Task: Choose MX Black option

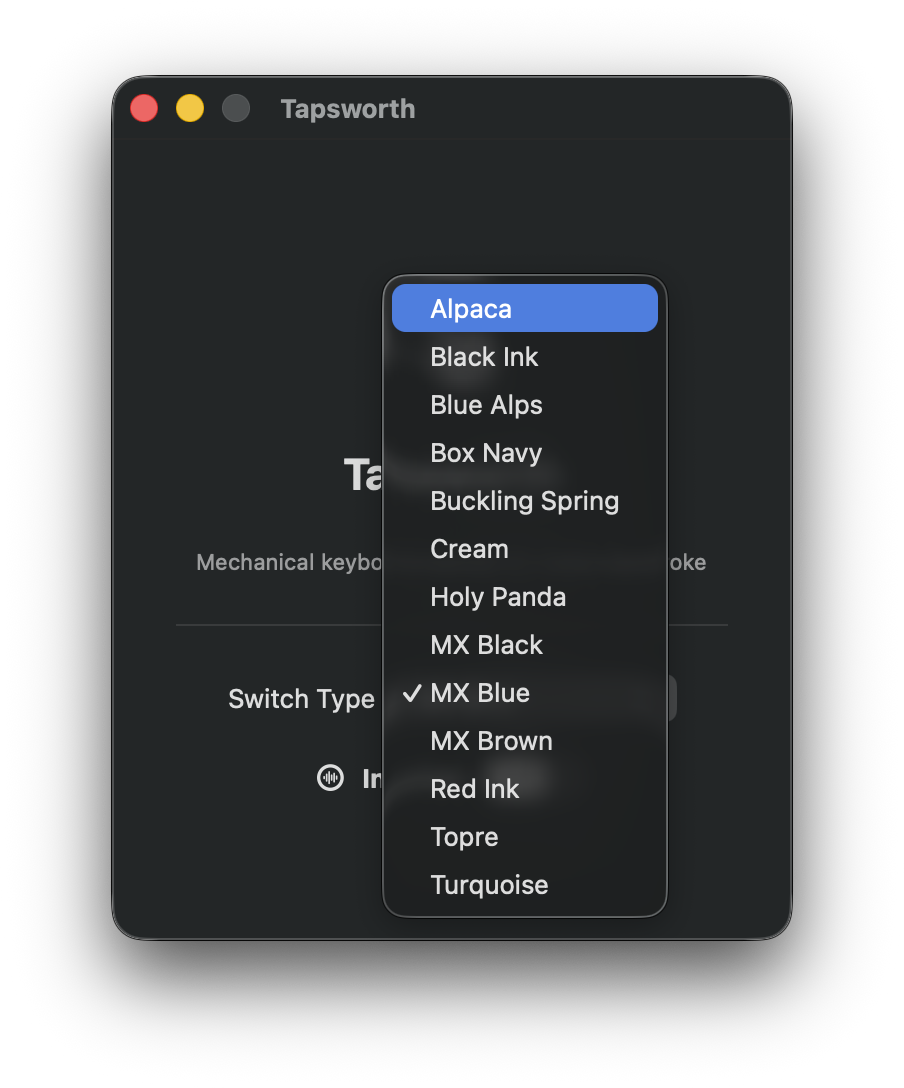Action: click(x=525, y=645)
